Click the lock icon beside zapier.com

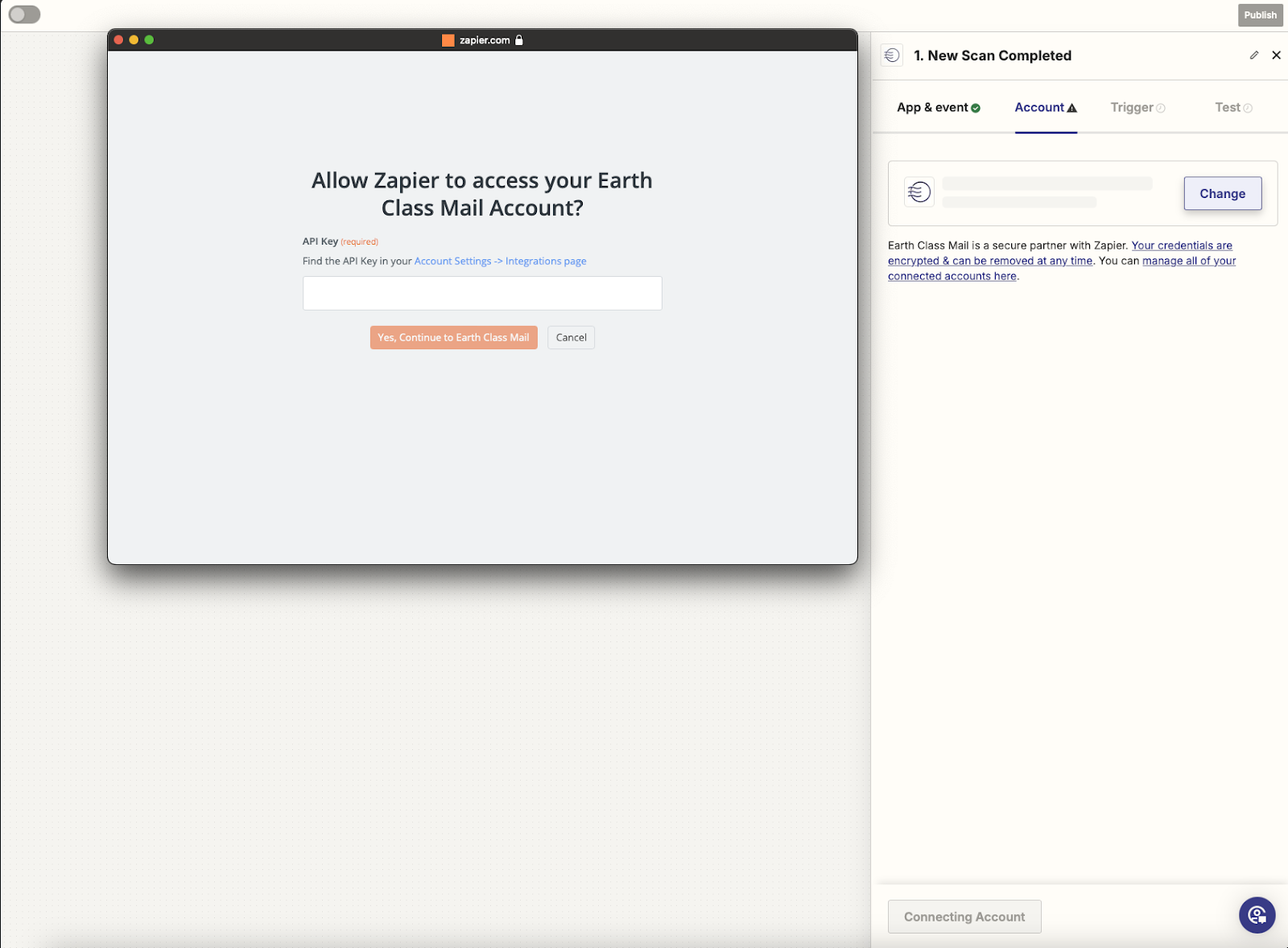coord(519,40)
